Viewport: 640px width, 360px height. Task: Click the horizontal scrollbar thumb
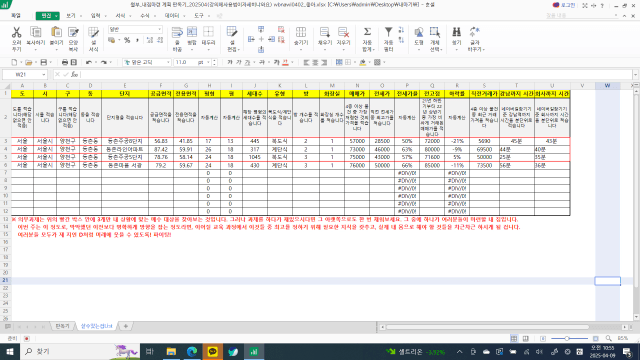point(487,327)
